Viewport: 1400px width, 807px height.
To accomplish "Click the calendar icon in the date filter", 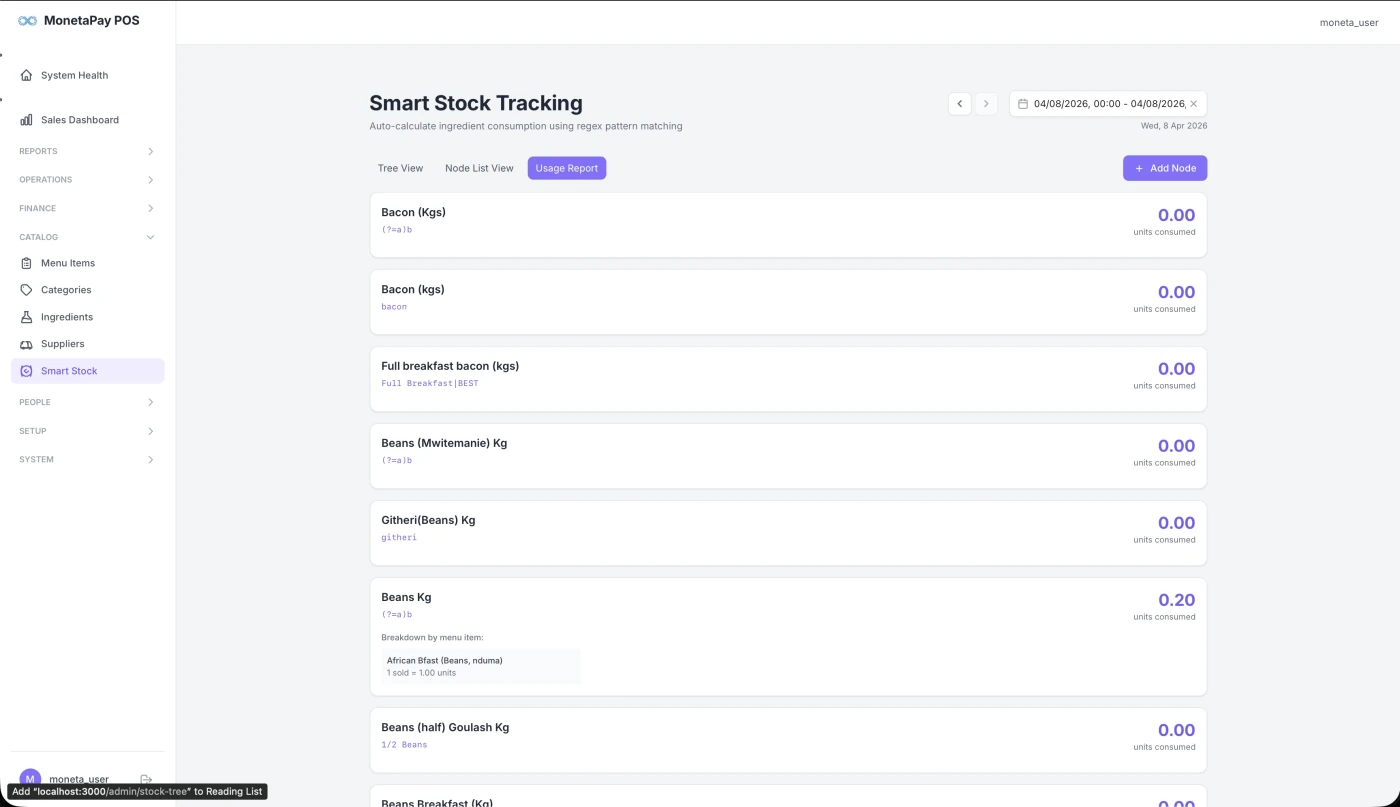I will [x=1023, y=103].
